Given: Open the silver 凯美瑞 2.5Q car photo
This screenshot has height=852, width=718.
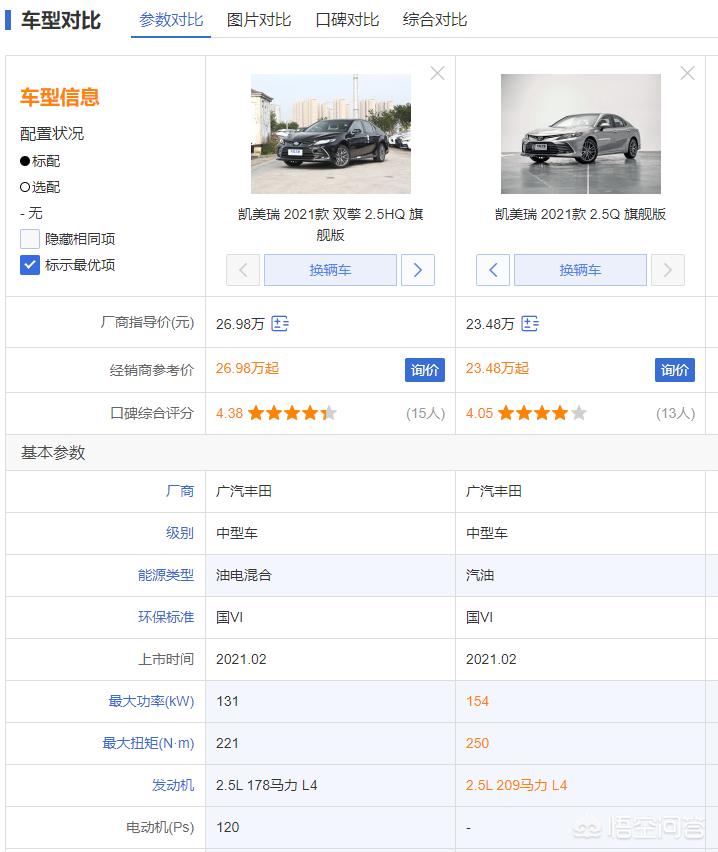Looking at the screenshot, I should [x=580, y=134].
